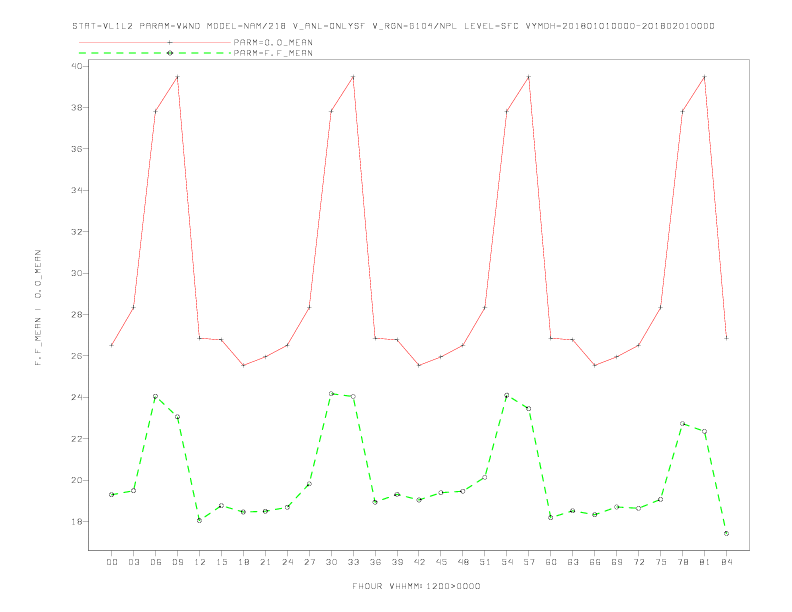
Task: Click the FHOUR VHHMM horizontal axis title
Action: coord(416,586)
